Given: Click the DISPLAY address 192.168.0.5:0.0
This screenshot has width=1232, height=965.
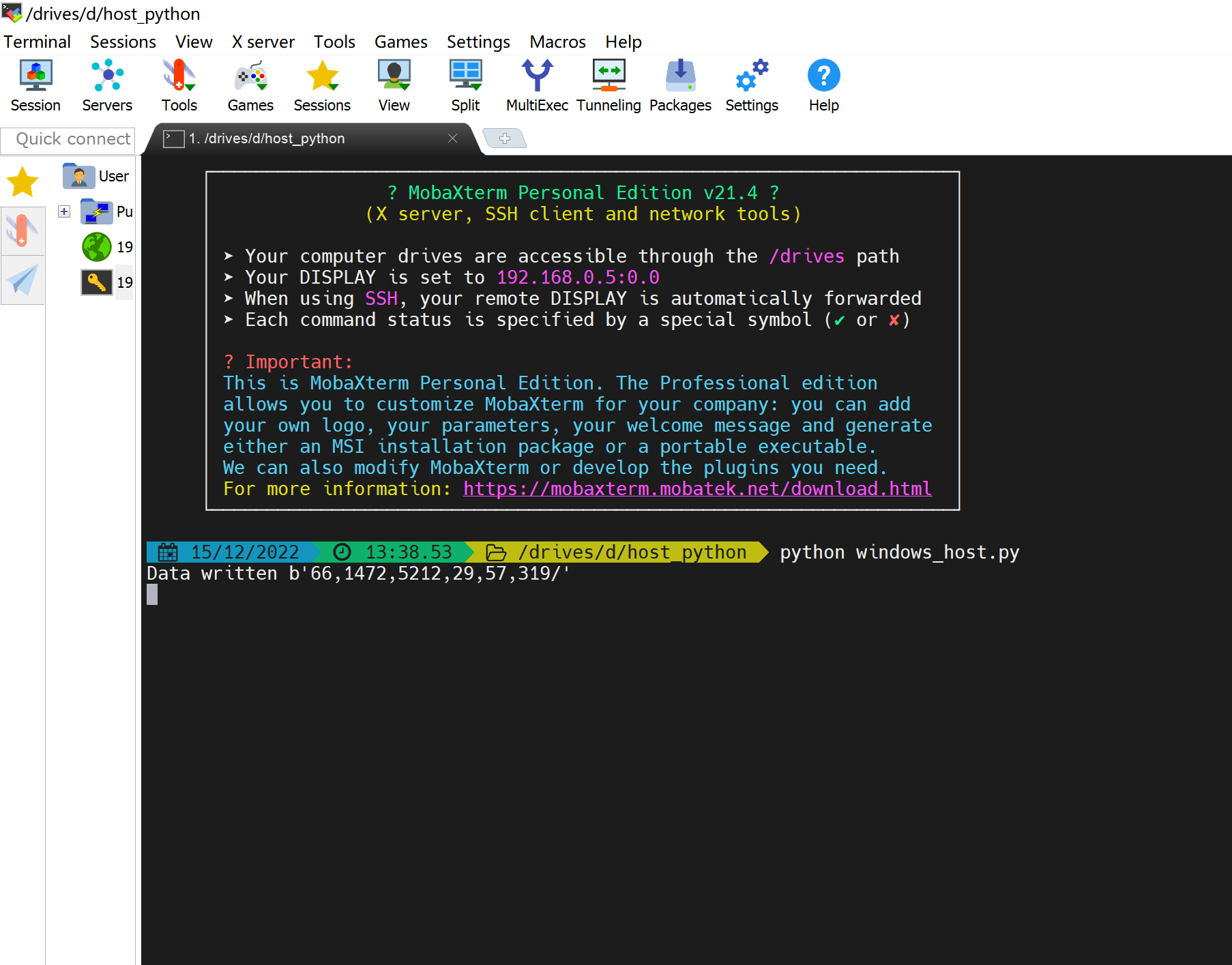Looking at the screenshot, I should [x=578, y=278].
